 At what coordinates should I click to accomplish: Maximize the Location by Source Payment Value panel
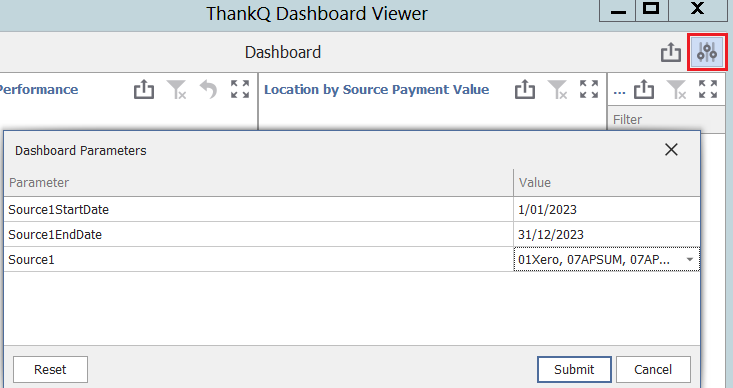coord(589,89)
